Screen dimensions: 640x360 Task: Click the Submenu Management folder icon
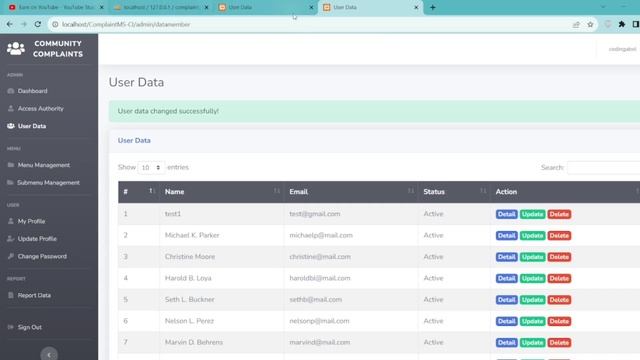(x=11, y=182)
